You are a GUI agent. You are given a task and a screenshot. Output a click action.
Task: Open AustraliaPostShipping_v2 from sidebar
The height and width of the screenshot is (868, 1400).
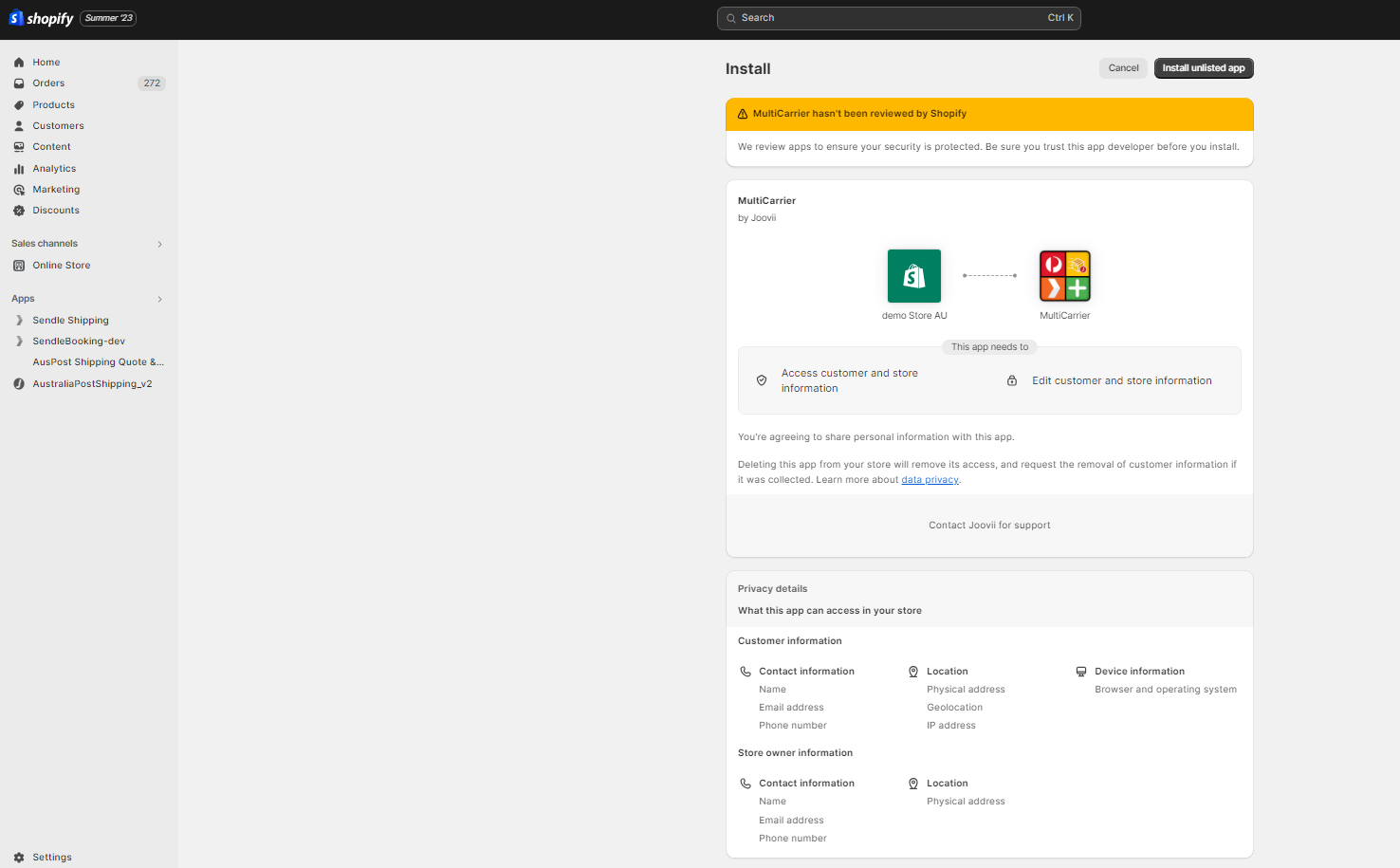[x=92, y=383]
